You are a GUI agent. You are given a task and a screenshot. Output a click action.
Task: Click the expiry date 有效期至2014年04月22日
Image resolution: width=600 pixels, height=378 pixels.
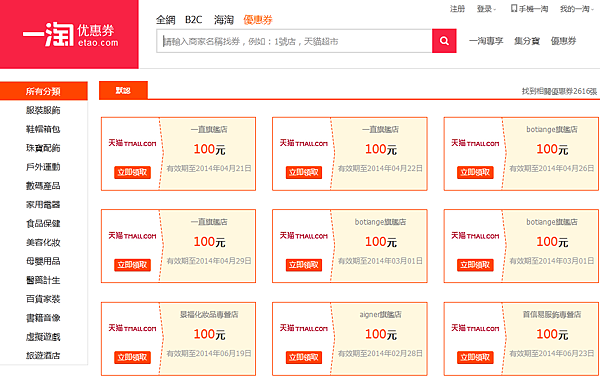(380, 168)
